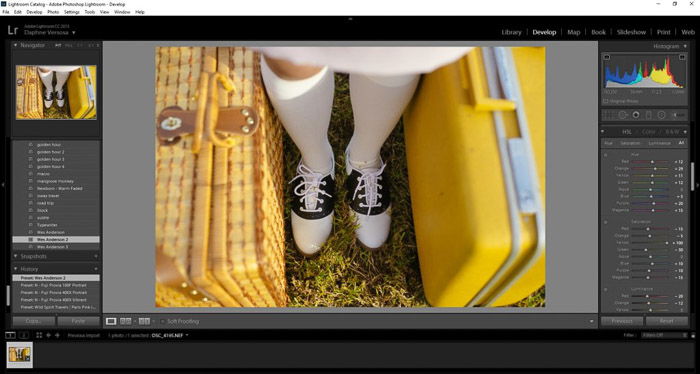This screenshot has width=700, height=374.
Task: Select the Radial Filter tool icon
Action: 661,115
